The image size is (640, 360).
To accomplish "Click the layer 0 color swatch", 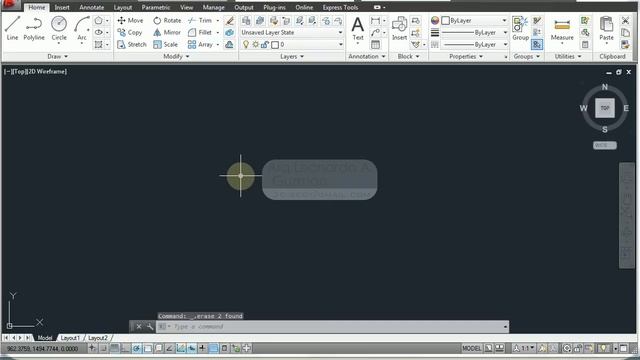I will 275,45.
